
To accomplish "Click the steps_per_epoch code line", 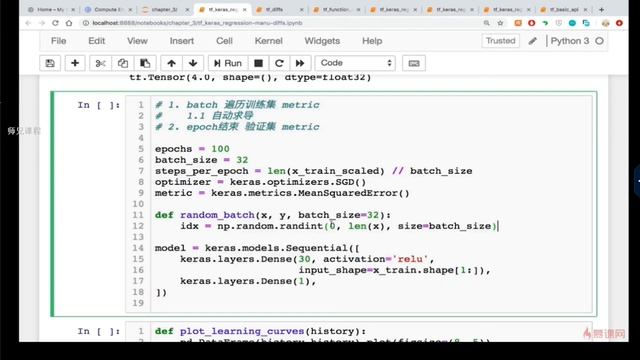I will click(313, 171).
